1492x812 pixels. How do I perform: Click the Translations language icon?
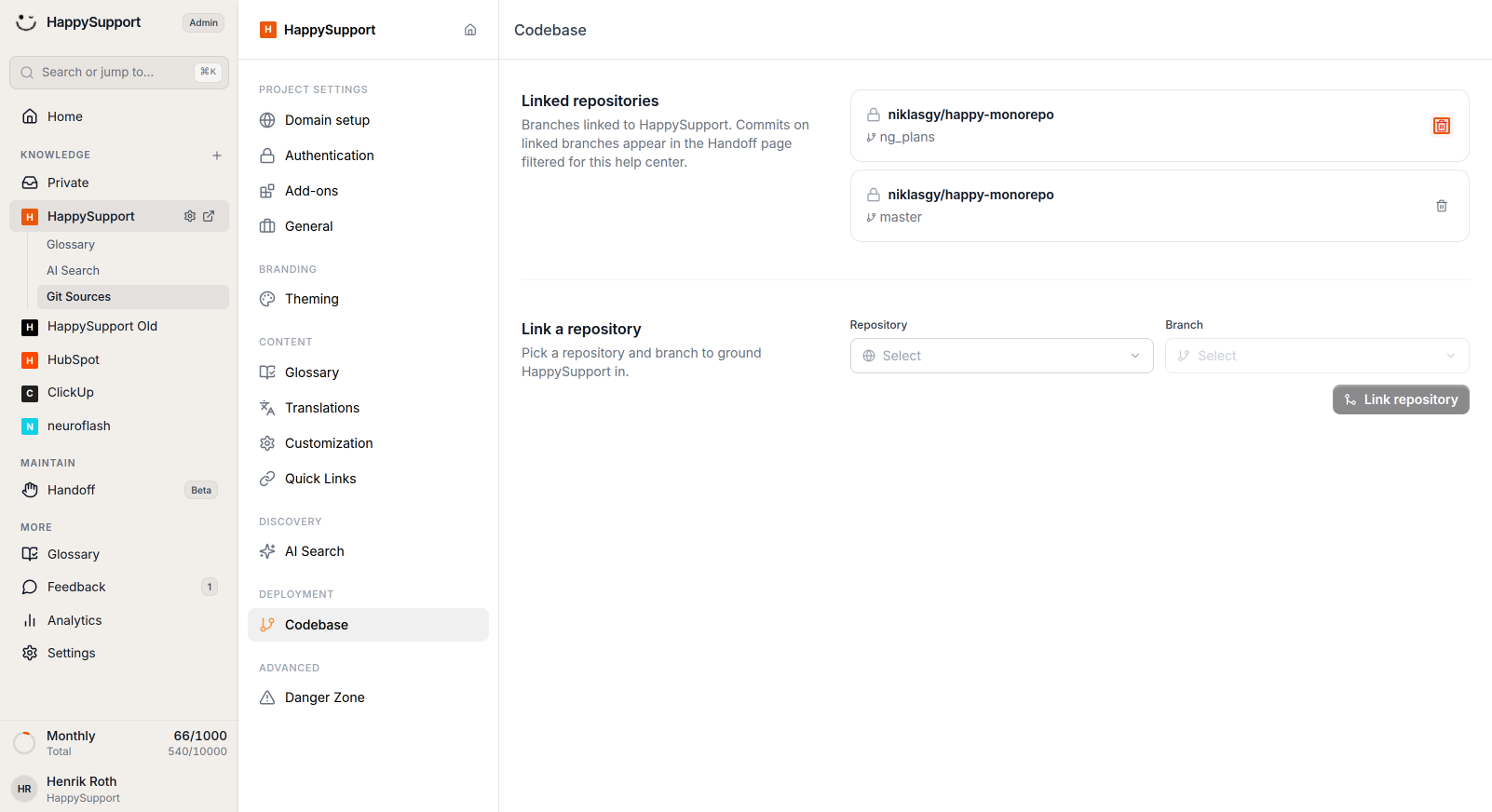(x=267, y=408)
